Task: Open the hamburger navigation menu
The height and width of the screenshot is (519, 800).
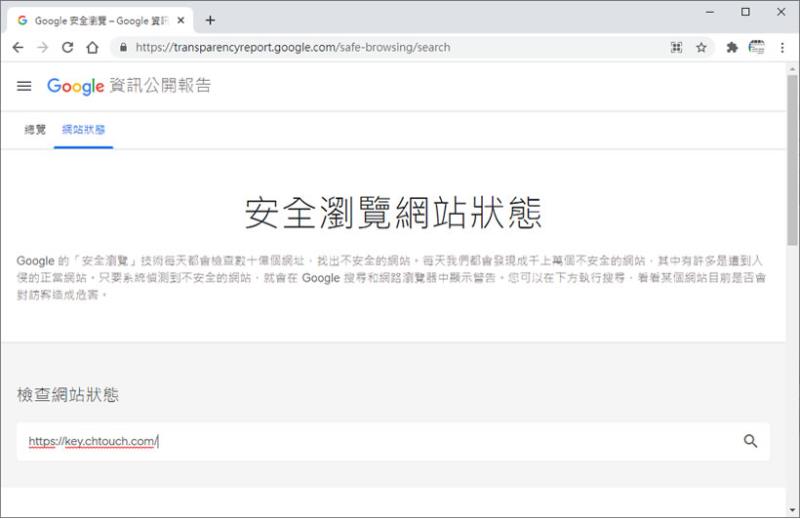Action: pyautogui.click(x=24, y=86)
